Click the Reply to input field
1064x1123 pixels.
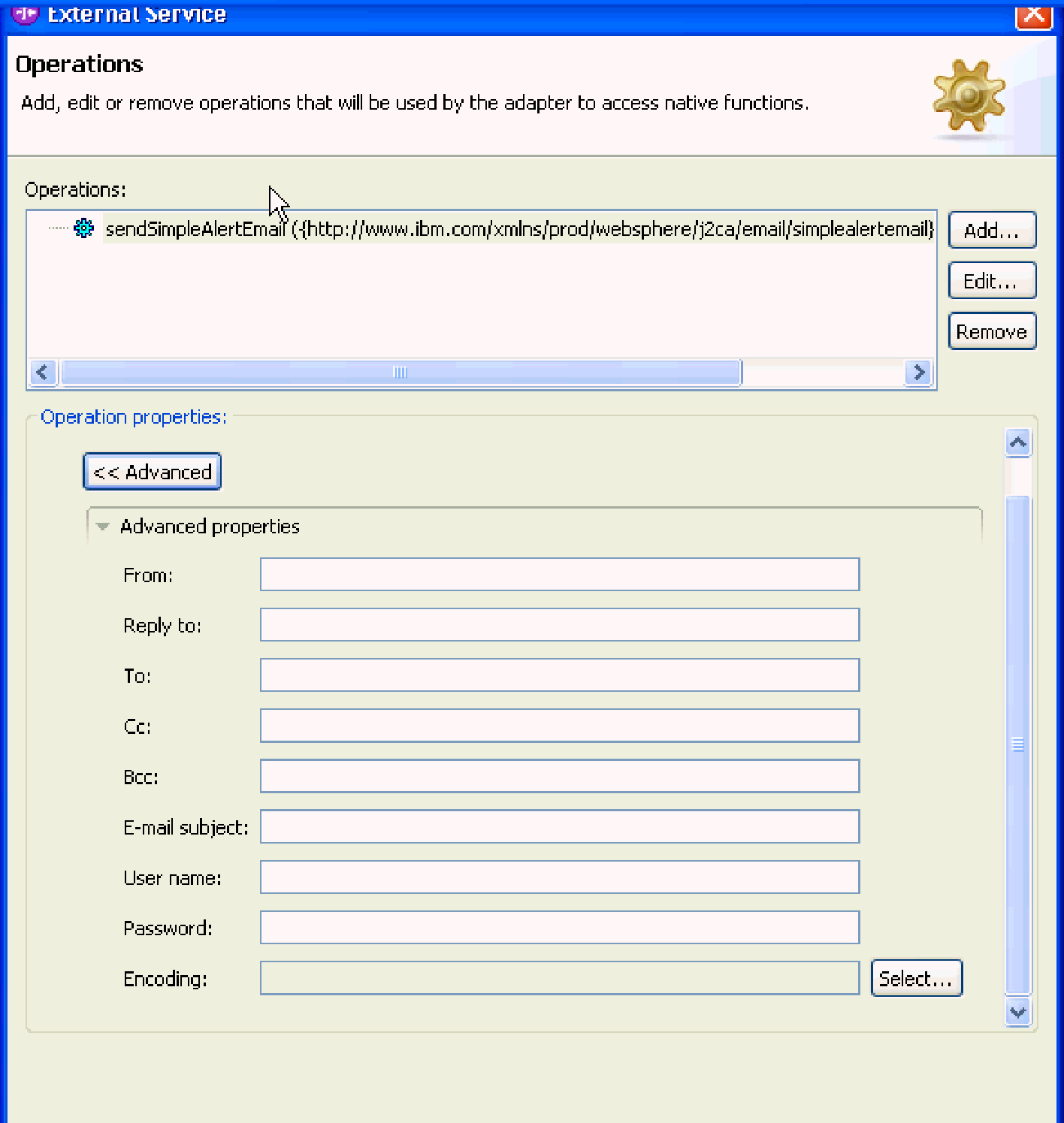point(560,625)
